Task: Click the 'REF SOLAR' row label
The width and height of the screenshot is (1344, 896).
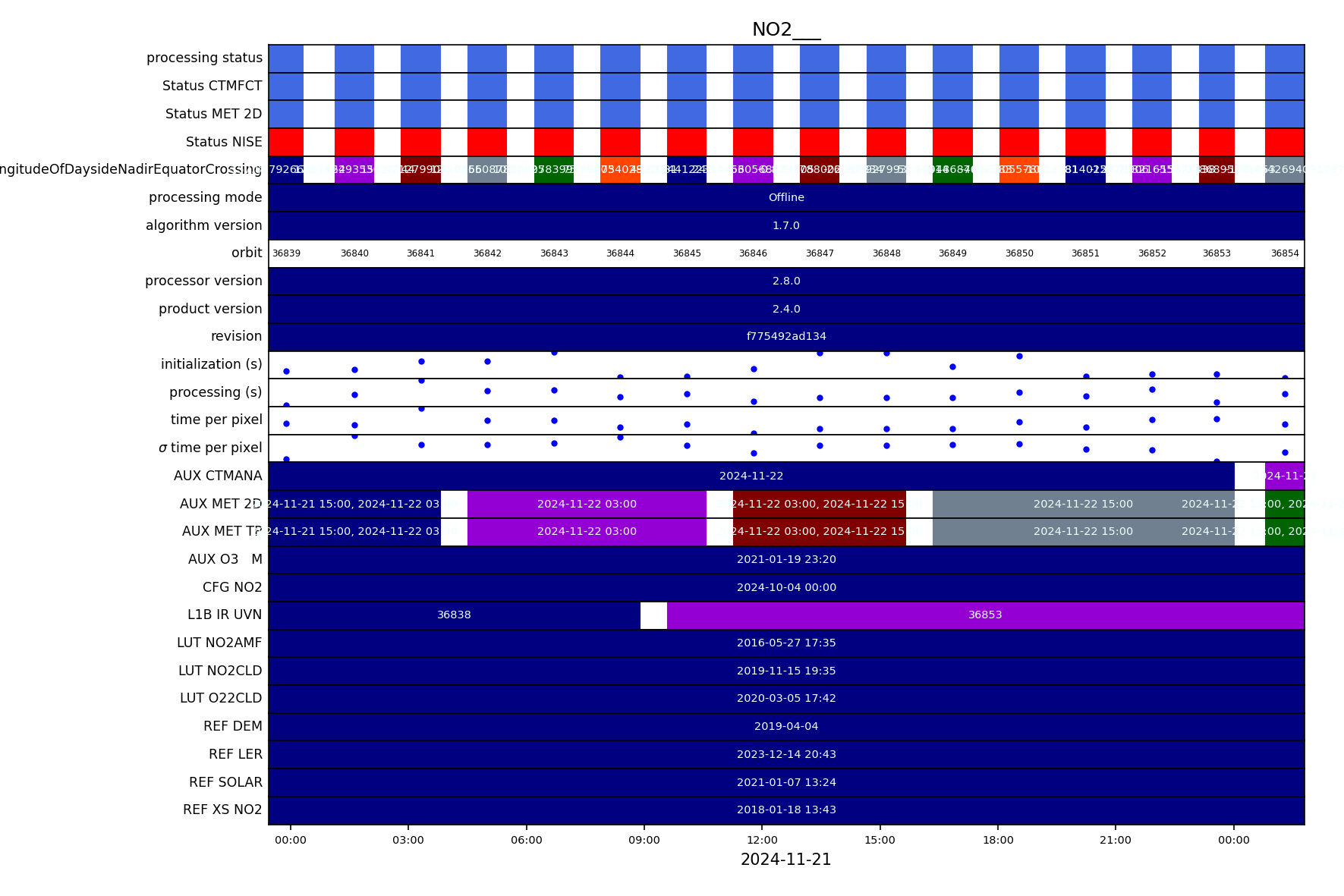Action: click(225, 782)
